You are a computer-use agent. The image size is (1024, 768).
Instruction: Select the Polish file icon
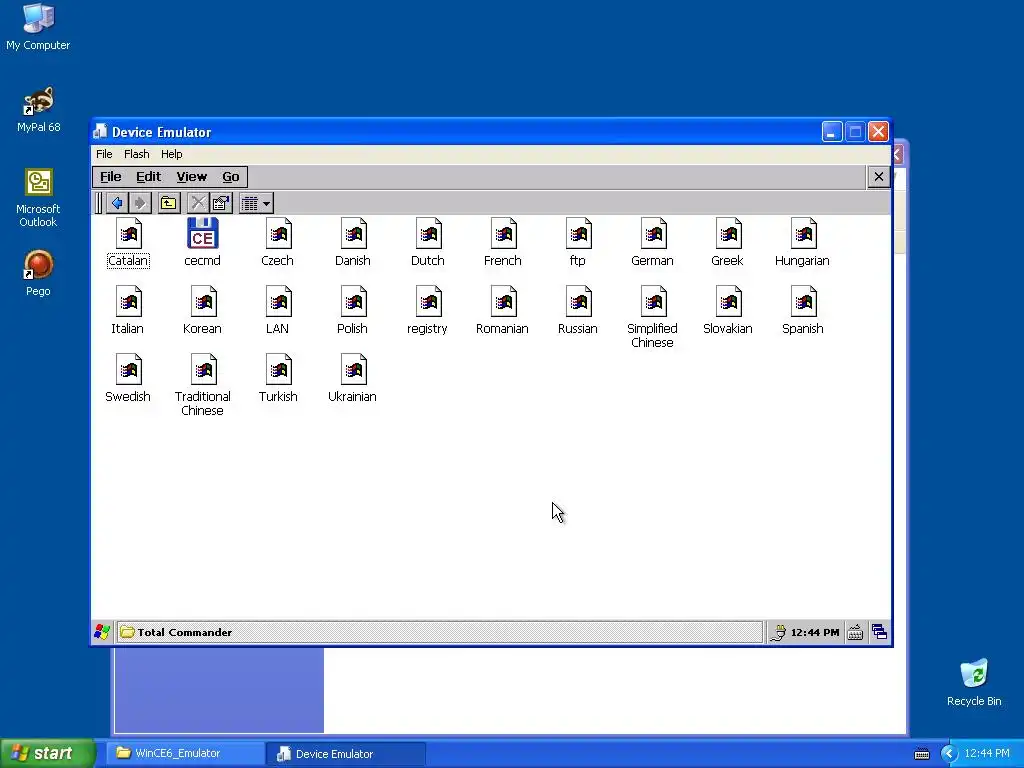pyautogui.click(x=353, y=302)
